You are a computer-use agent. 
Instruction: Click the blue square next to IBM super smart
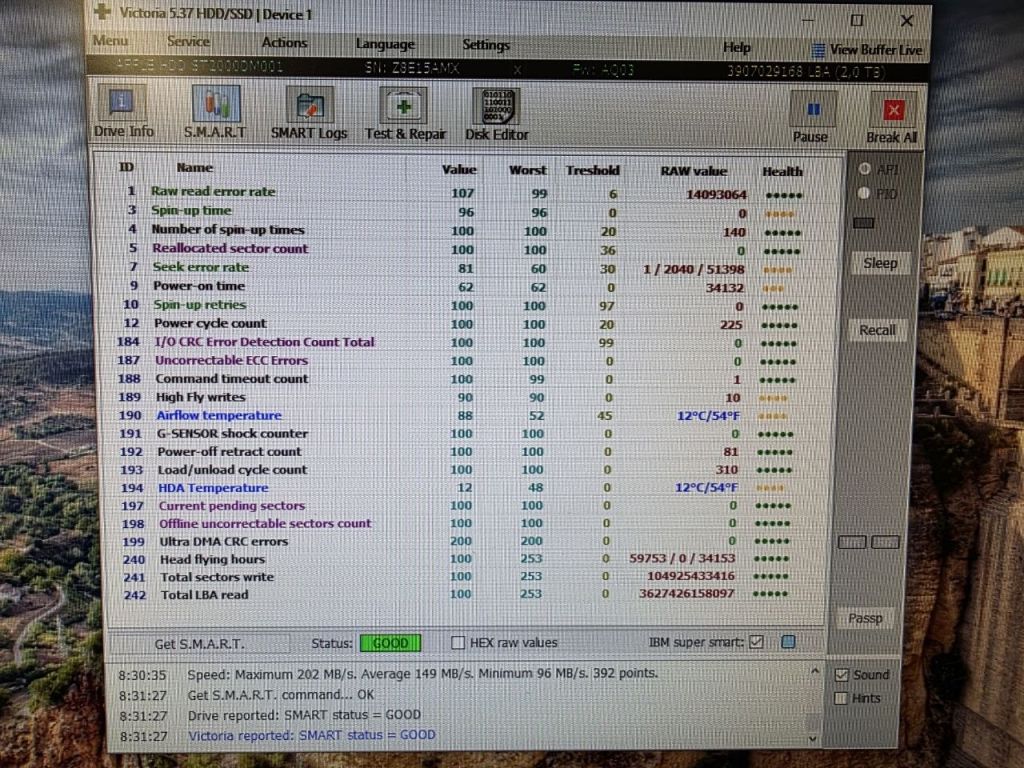point(788,642)
